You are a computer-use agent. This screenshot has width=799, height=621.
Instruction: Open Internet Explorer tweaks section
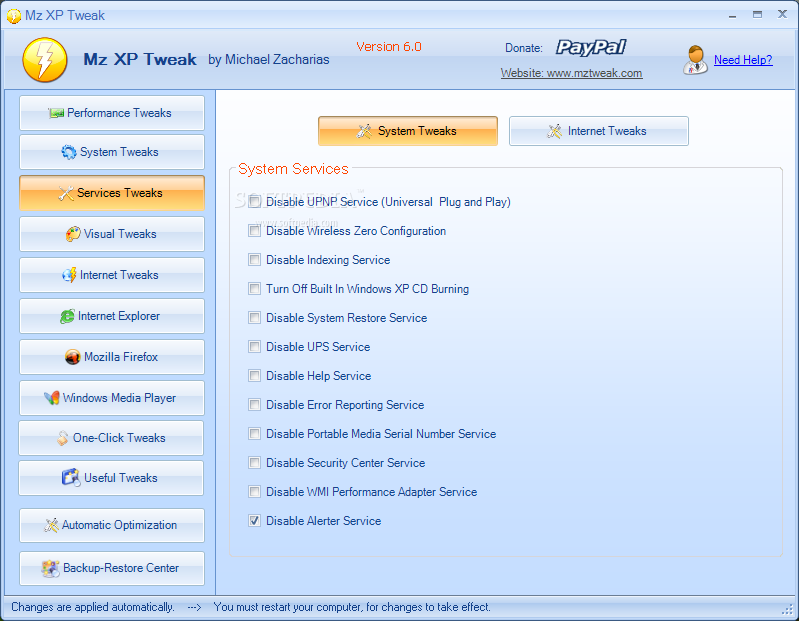[112, 316]
